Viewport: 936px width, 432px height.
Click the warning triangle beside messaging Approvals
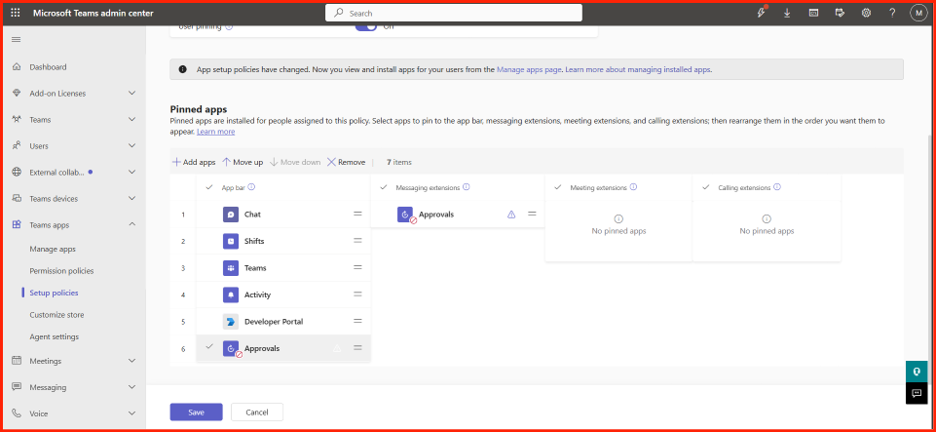tap(511, 214)
